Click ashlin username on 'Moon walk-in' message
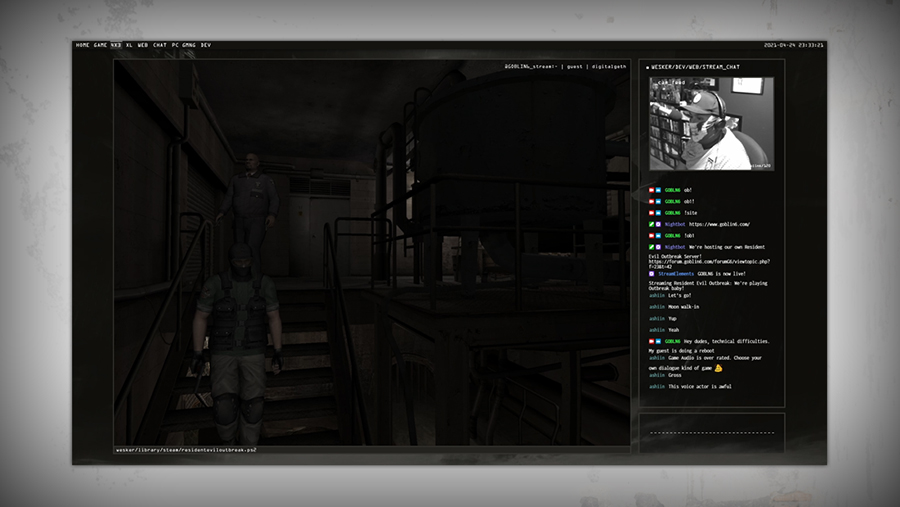This screenshot has width=900, height=507. click(657, 307)
